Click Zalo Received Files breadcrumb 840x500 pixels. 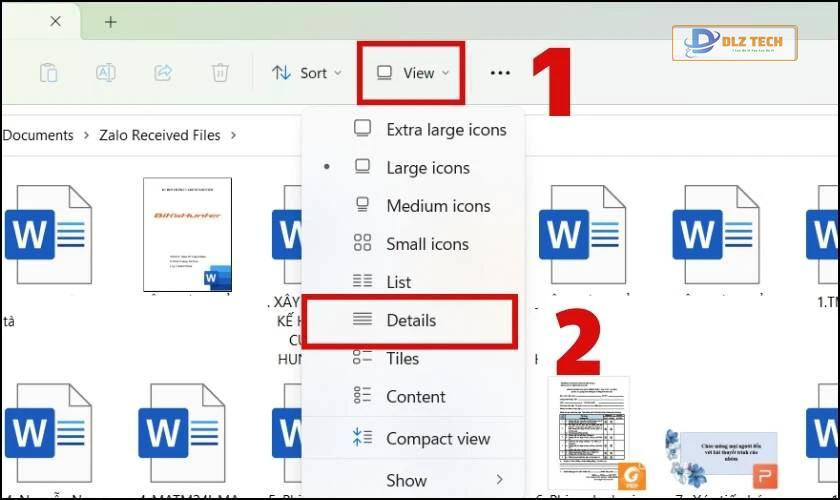(x=160, y=135)
